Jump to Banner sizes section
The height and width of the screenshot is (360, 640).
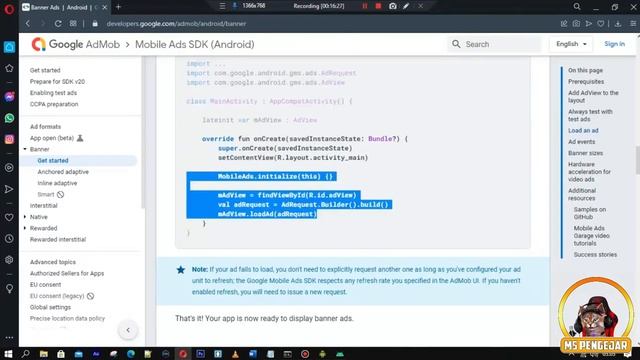point(585,153)
